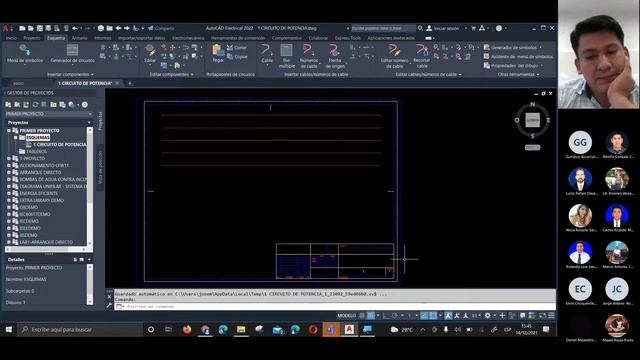The width and height of the screenshot is (640, 360).
Task: Click the Autodesk App Store cart icon
Action: tap(473, 28)
